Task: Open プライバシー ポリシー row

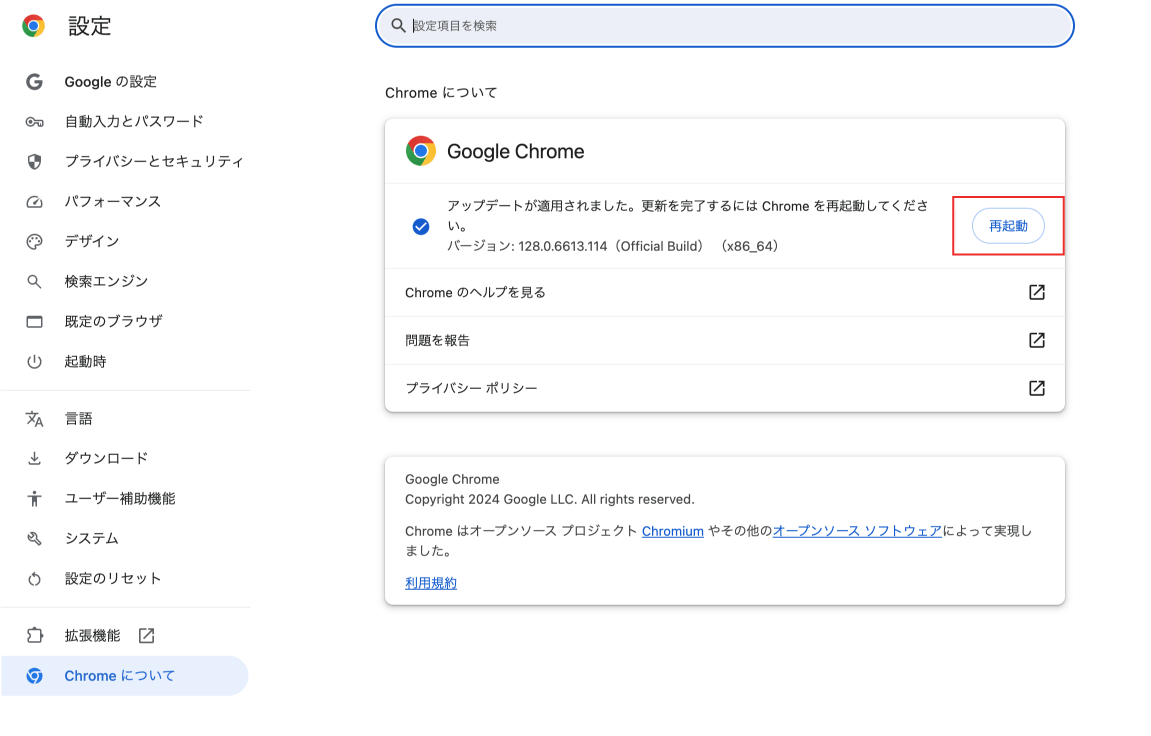Action: coord(725,388)
